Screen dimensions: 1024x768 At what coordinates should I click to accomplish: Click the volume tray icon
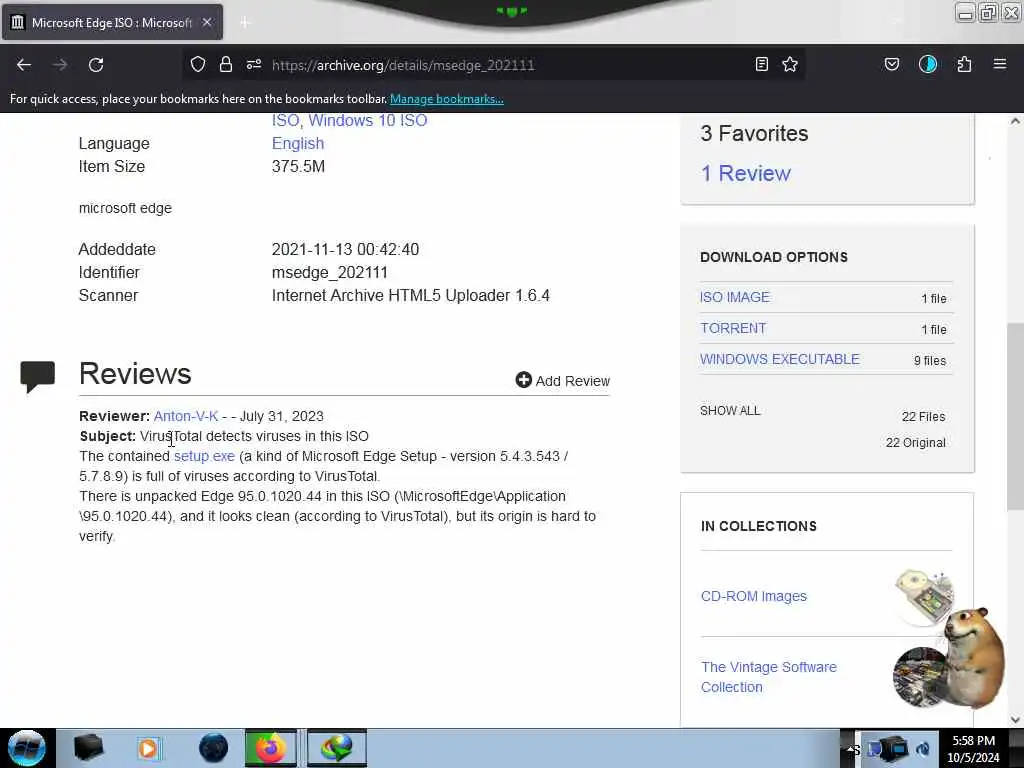[923, 749]
